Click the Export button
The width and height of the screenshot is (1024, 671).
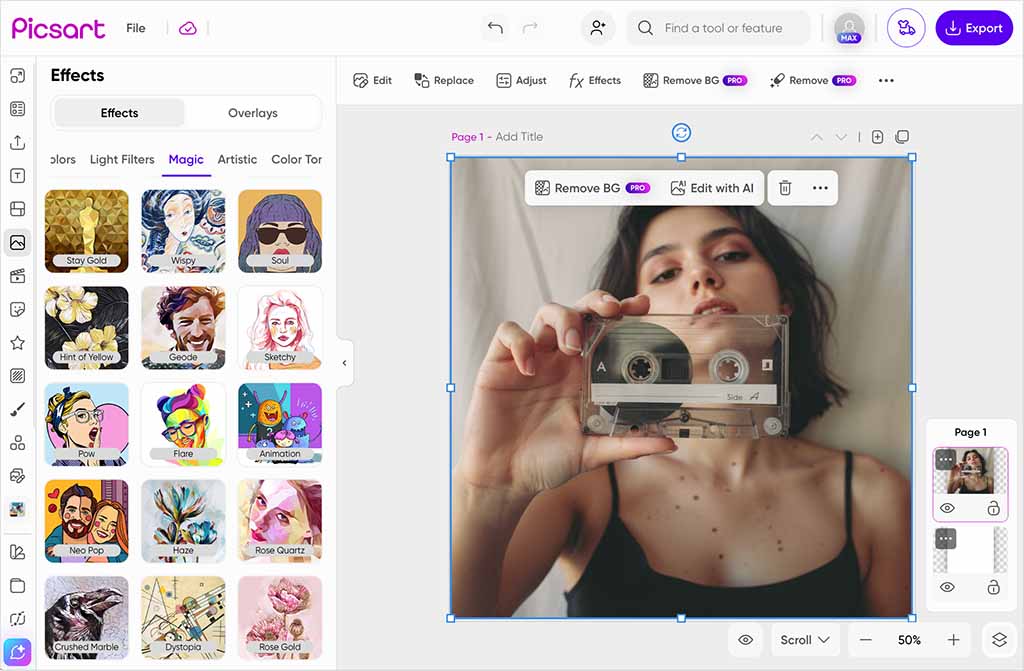point(974,28)
